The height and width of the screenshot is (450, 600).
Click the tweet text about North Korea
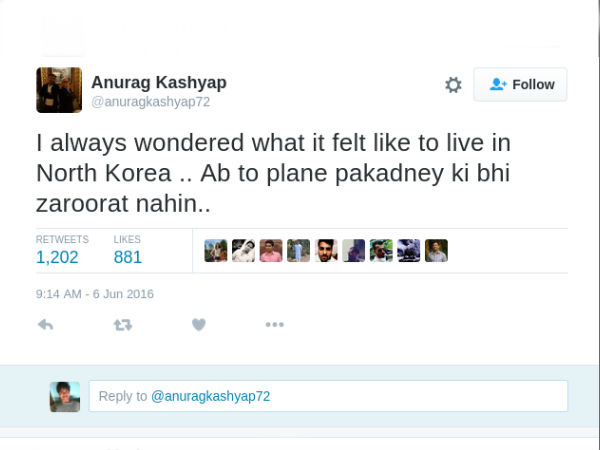[x=273, y=172]
